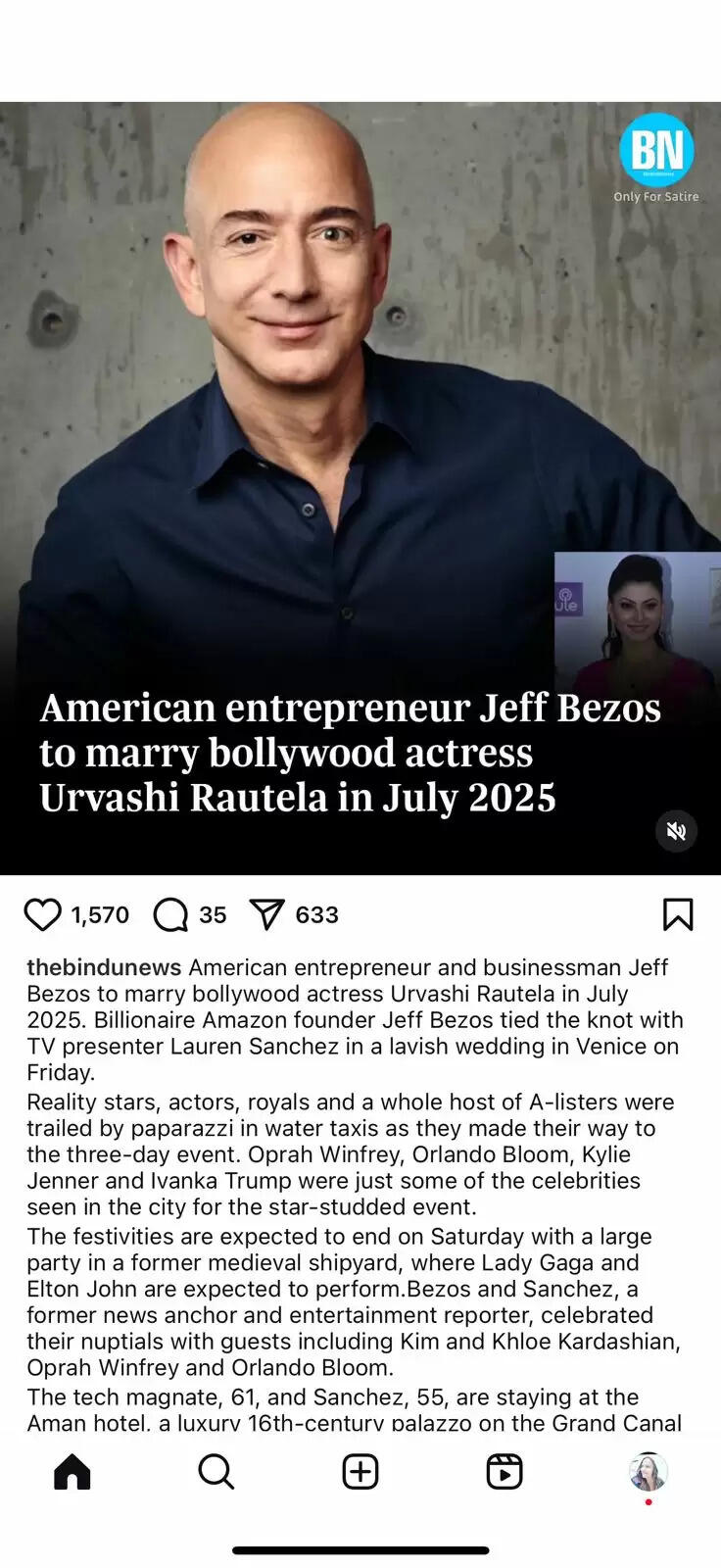Go to Home tab in bottom bar
Viewport: 721px width, 1568px height.
click(x=72, y=1471)
